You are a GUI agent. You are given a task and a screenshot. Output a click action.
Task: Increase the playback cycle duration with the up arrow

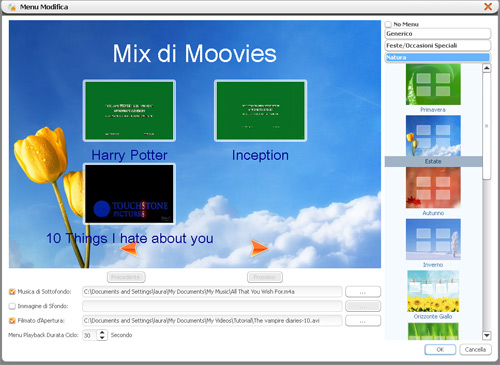tap(102, 332)
